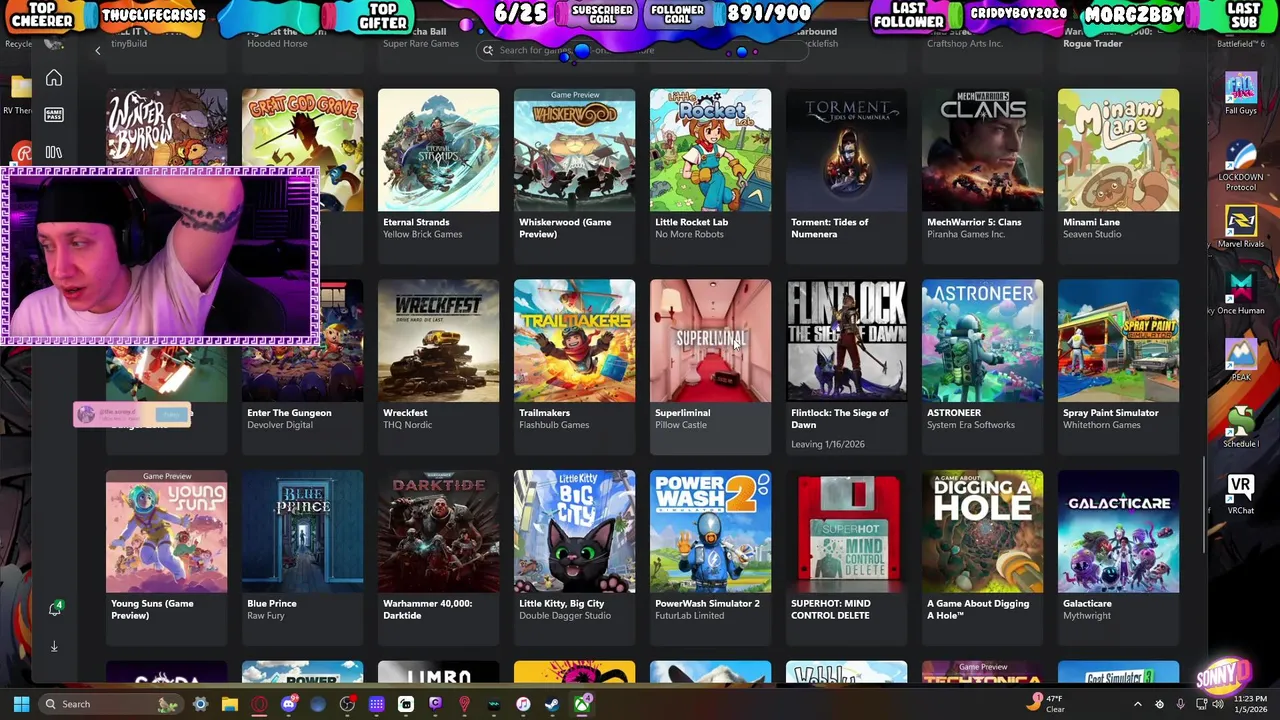Open the Windows Start menu
Screen dimensions: 1280x720
21,704
